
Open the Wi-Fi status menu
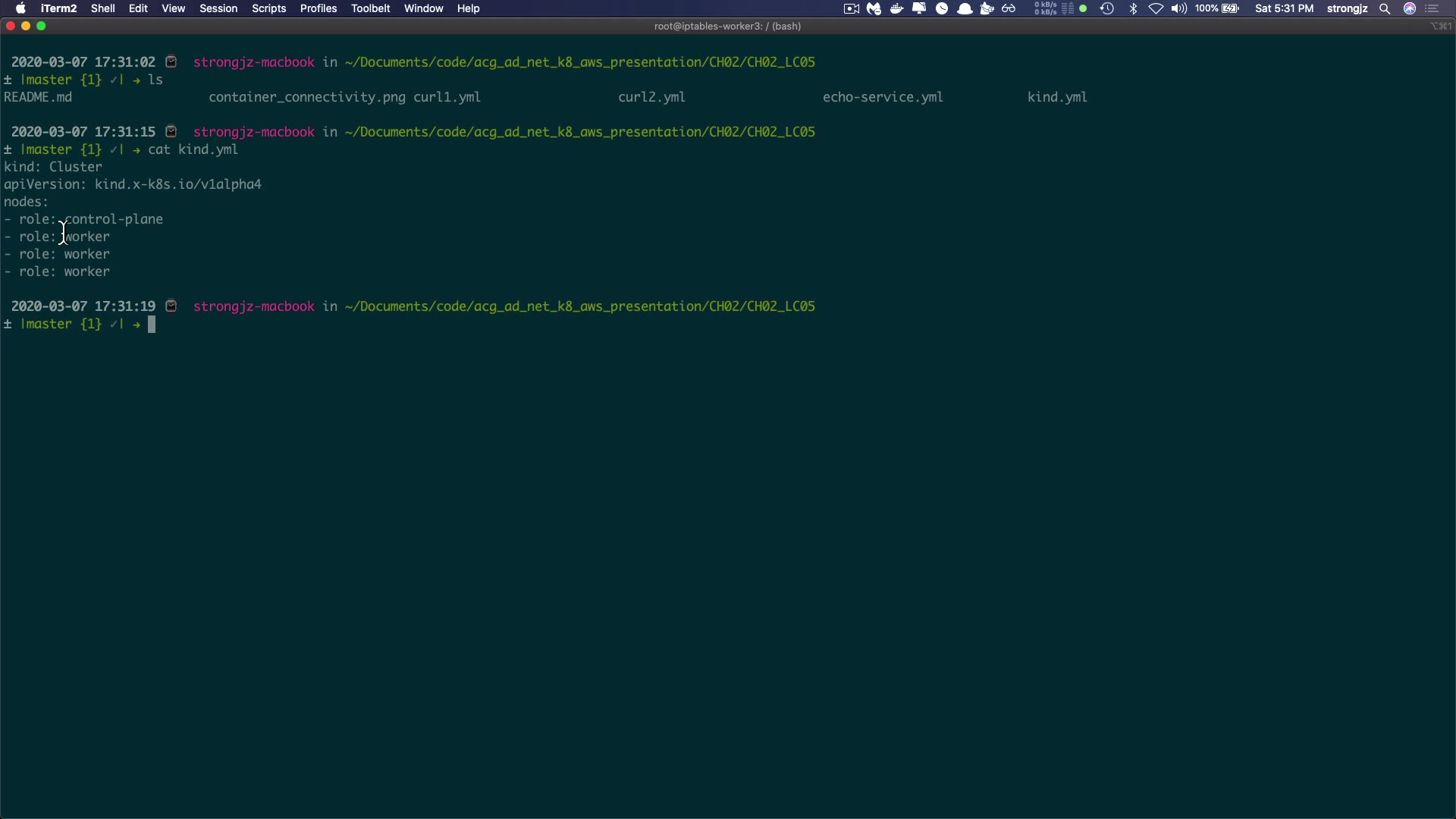pyautogui.click(x=1156, y=8)
